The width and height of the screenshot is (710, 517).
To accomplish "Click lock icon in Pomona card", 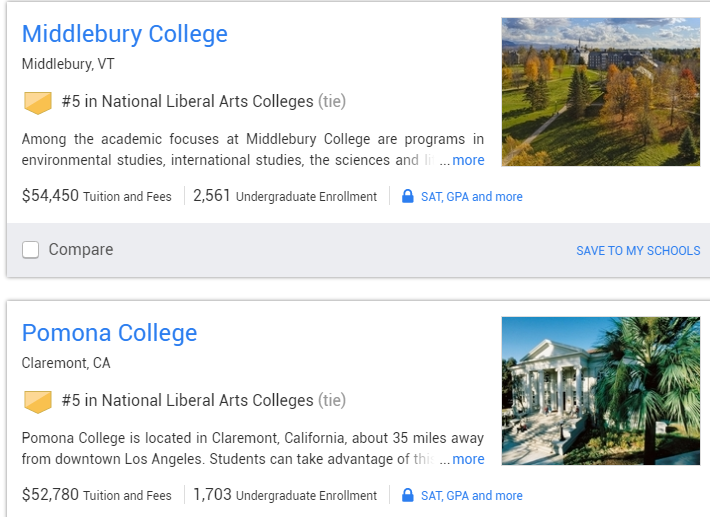I will 407,495.
